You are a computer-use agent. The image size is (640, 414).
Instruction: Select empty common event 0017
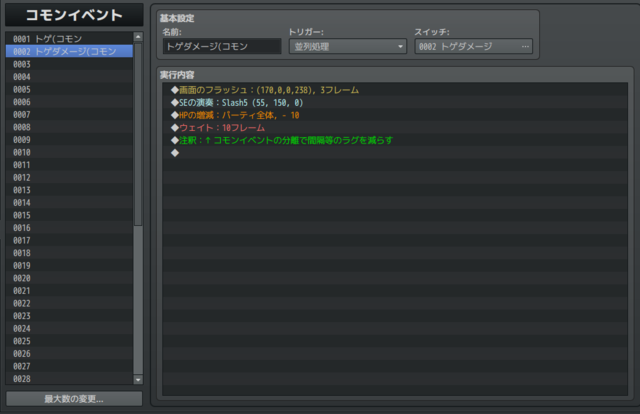(69, 240)
